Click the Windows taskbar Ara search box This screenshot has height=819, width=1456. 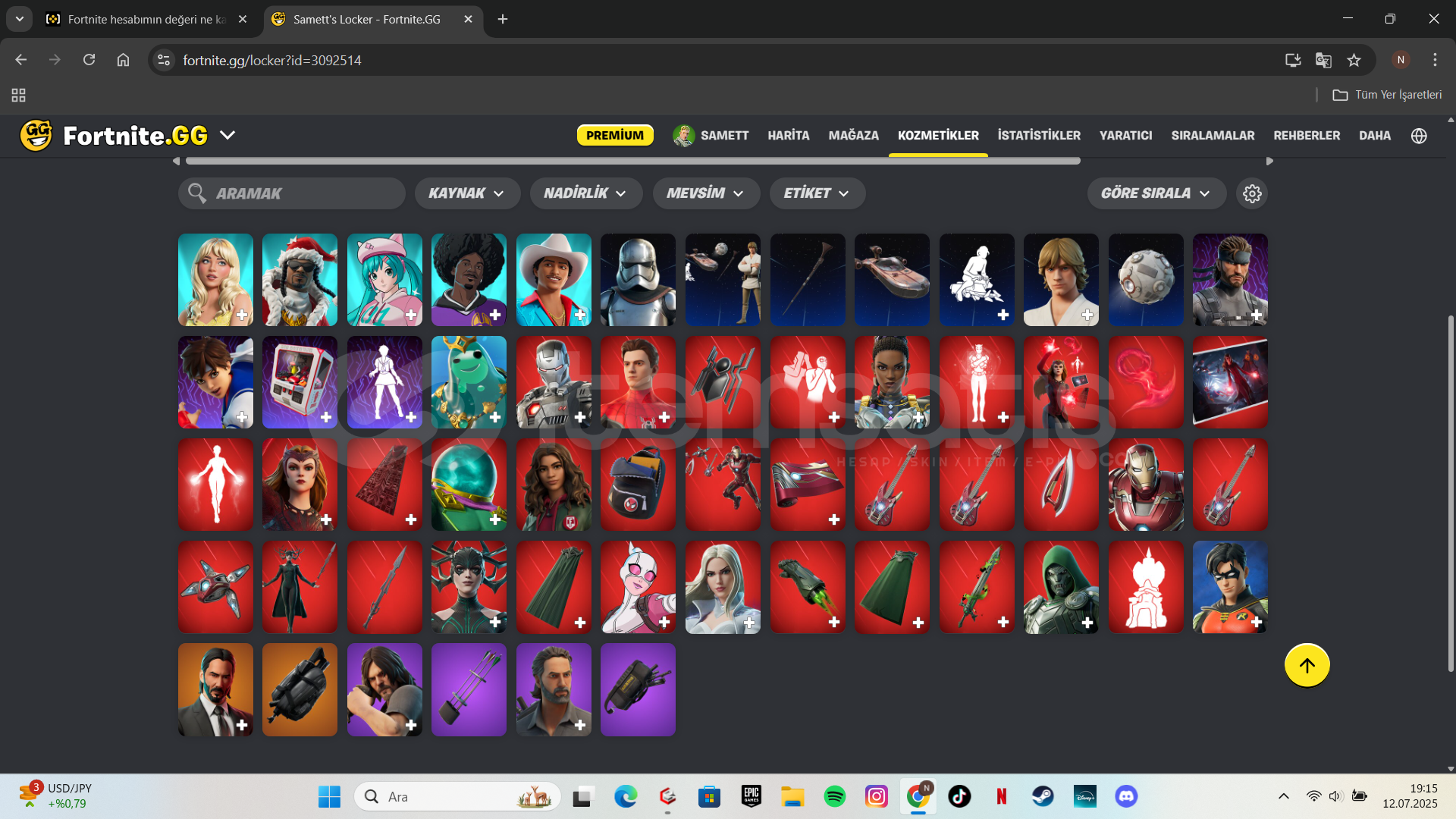point(457,796)
